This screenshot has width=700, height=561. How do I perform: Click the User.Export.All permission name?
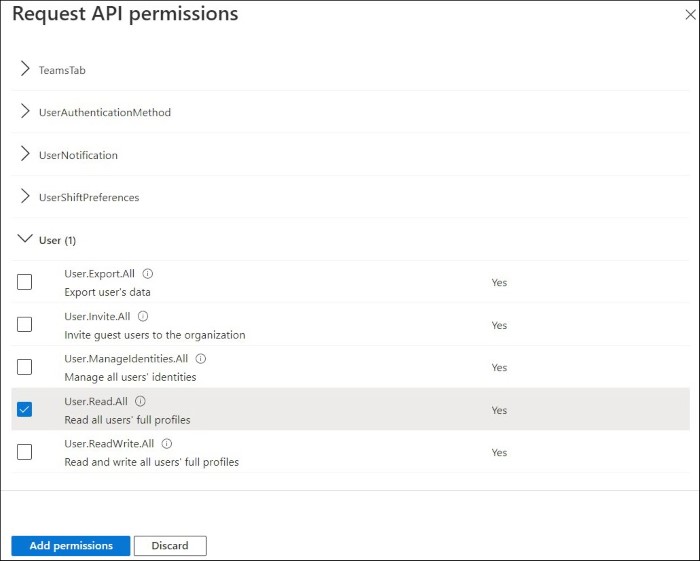[99, 274]
